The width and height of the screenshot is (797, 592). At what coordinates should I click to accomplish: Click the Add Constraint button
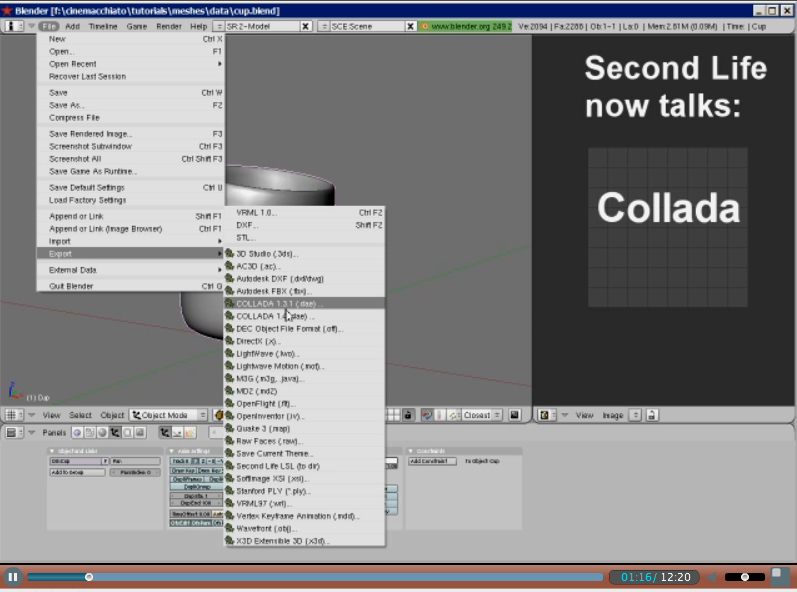[432, 461]
